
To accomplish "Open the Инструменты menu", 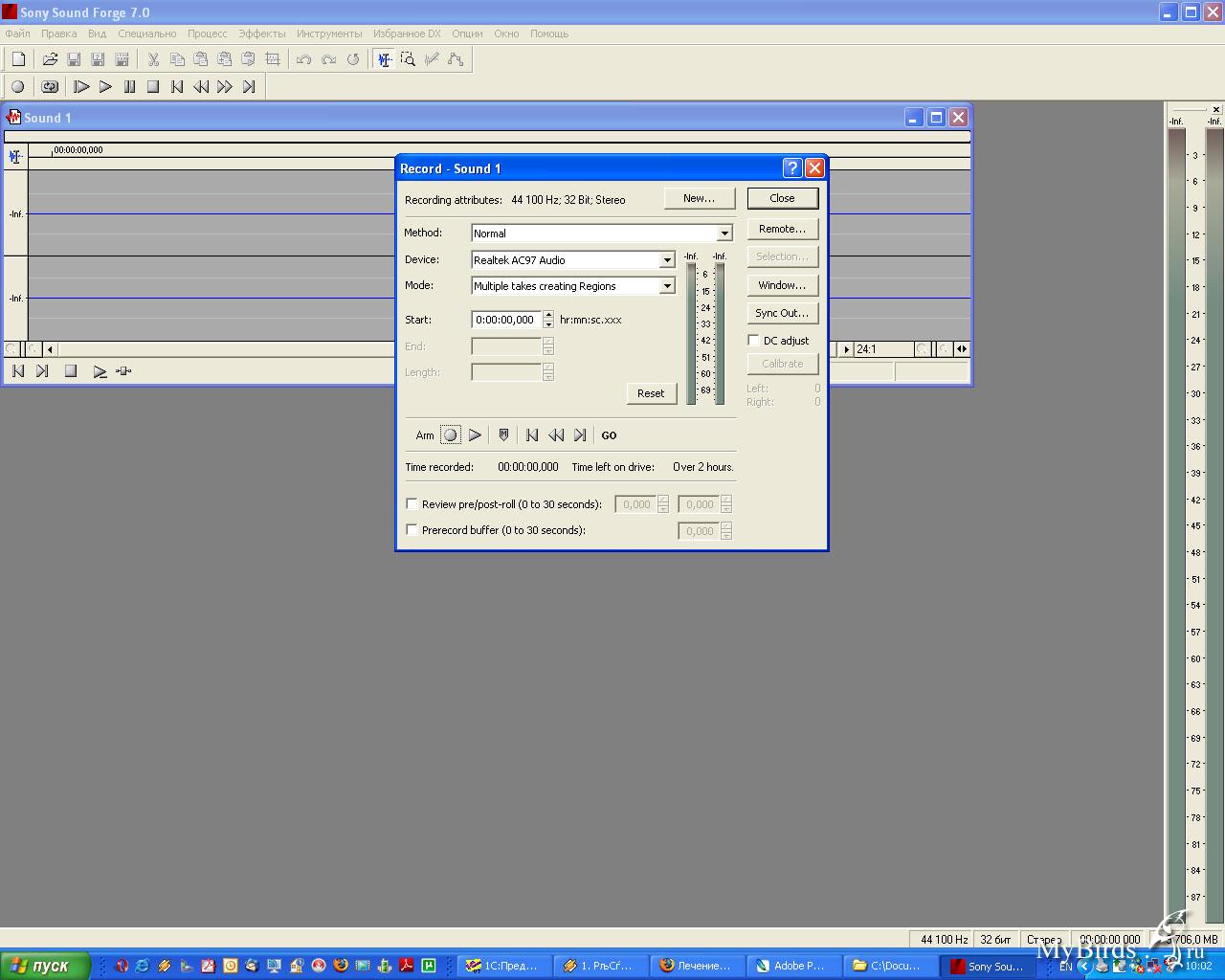I will pos(329,33).
